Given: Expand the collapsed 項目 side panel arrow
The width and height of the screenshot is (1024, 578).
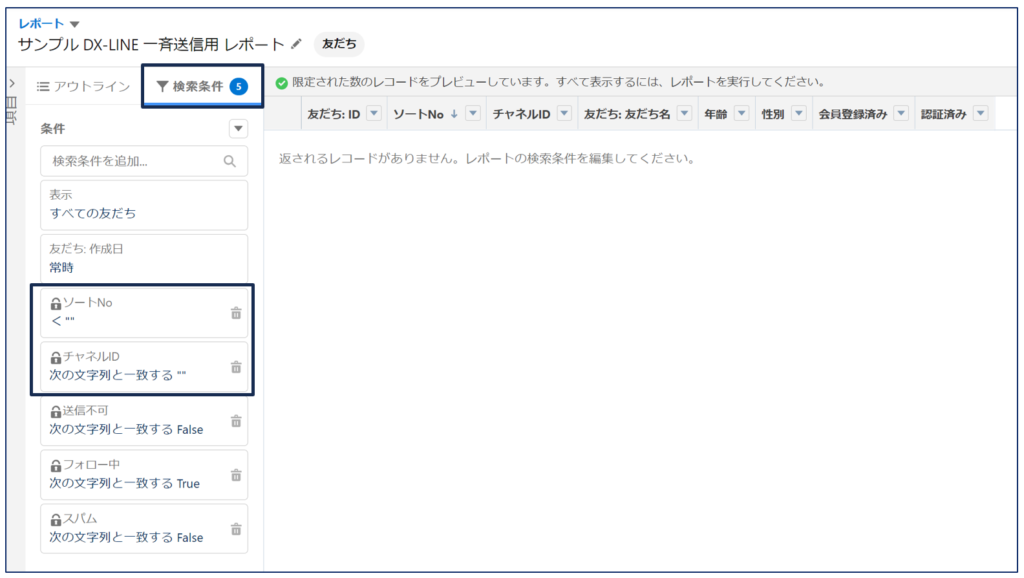Looking at the screenshot, I should [x=12, y=84].
